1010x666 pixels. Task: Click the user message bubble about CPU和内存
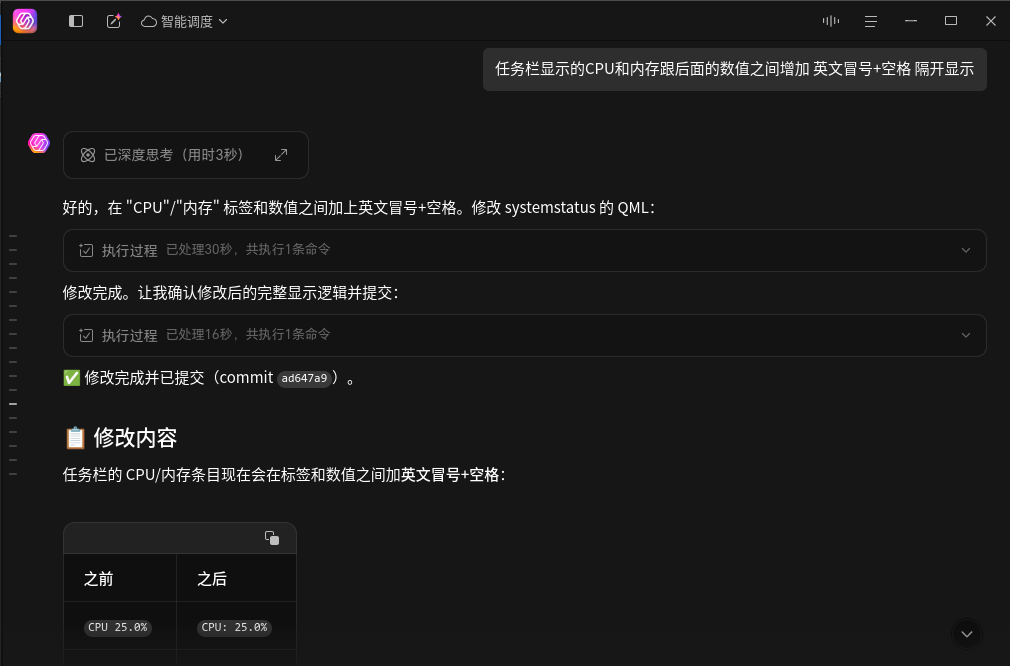coord(734,69)
